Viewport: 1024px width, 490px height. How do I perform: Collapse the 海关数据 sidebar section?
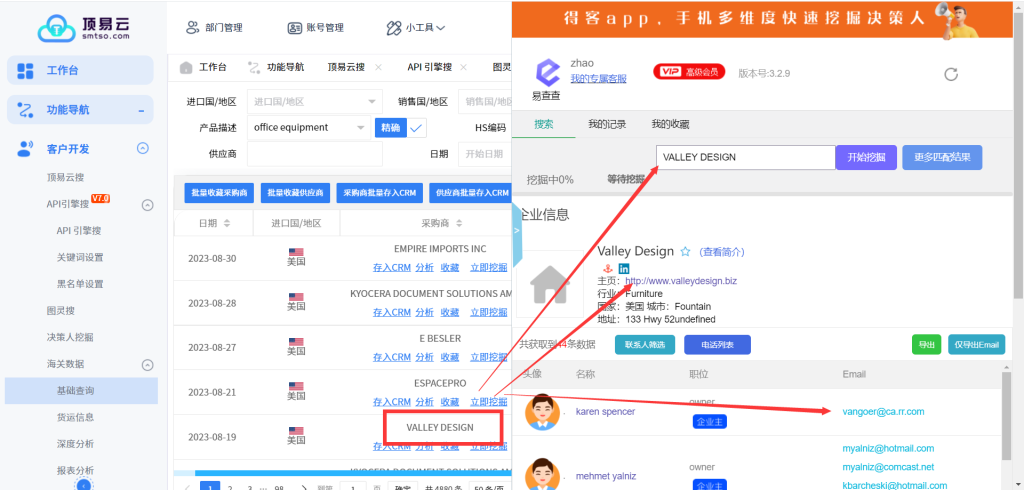pyautogui.click(x=146, y=365)
